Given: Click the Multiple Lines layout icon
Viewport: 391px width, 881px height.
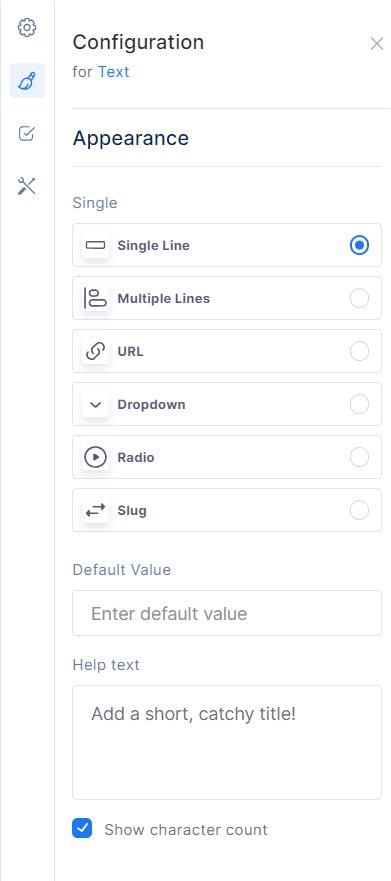Looking at the screenshot, I should click(96, 298).
